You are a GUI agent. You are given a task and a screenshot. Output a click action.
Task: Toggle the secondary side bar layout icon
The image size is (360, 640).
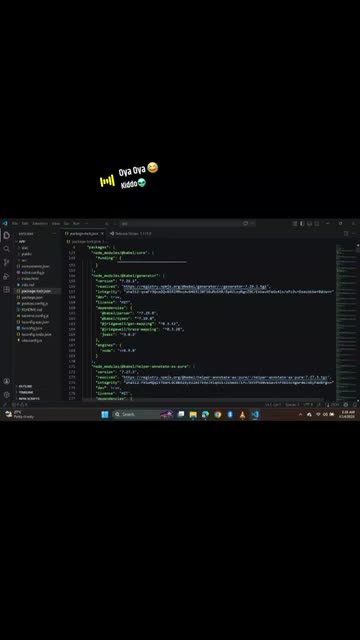(x=317, y=224)
